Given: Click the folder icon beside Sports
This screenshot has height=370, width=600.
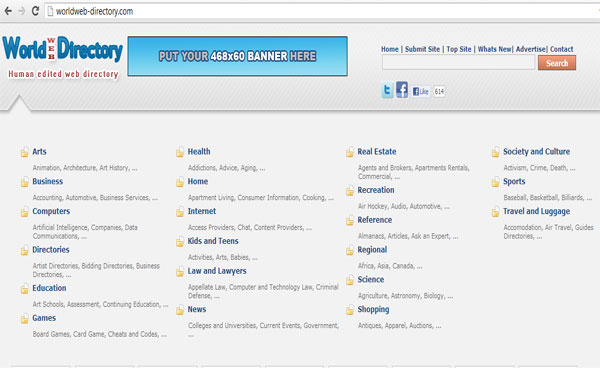Looking at the screenshot, I should point(496,182).
